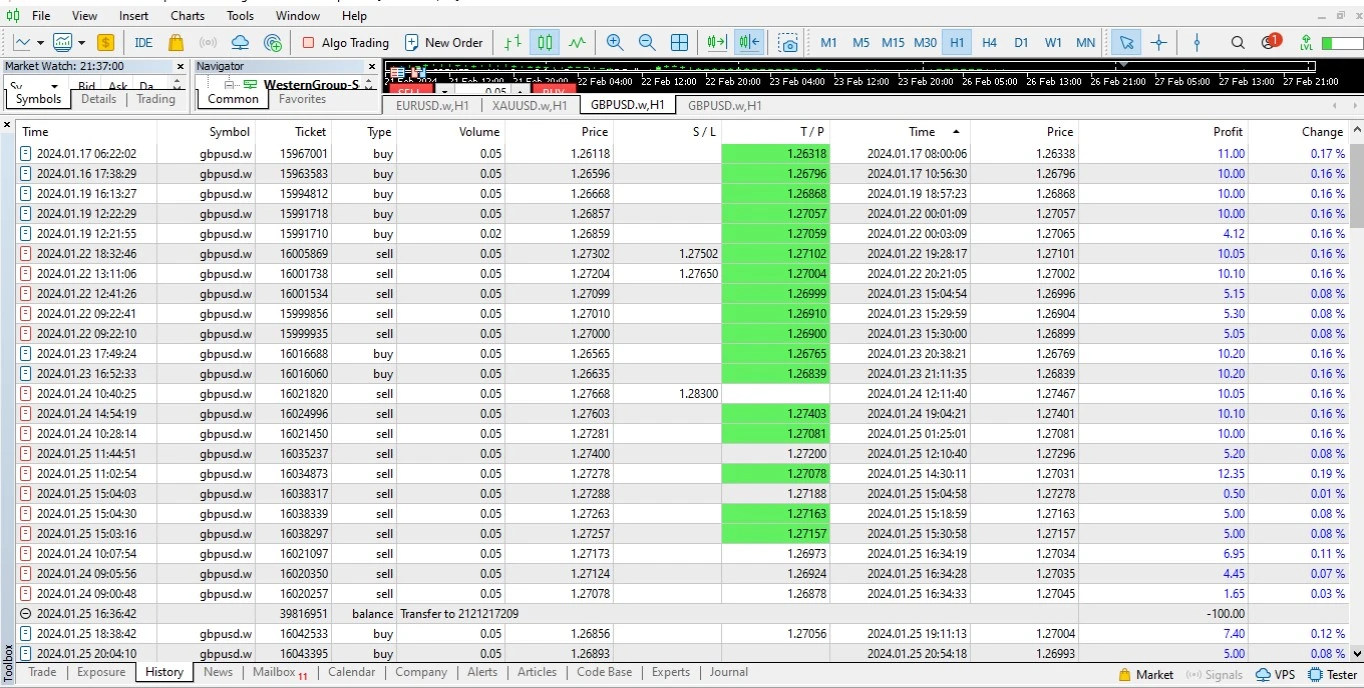The height and width of the screenshot is (688, 1364).
Task: Click the connection level progress bar
Action: (1342, 43)
